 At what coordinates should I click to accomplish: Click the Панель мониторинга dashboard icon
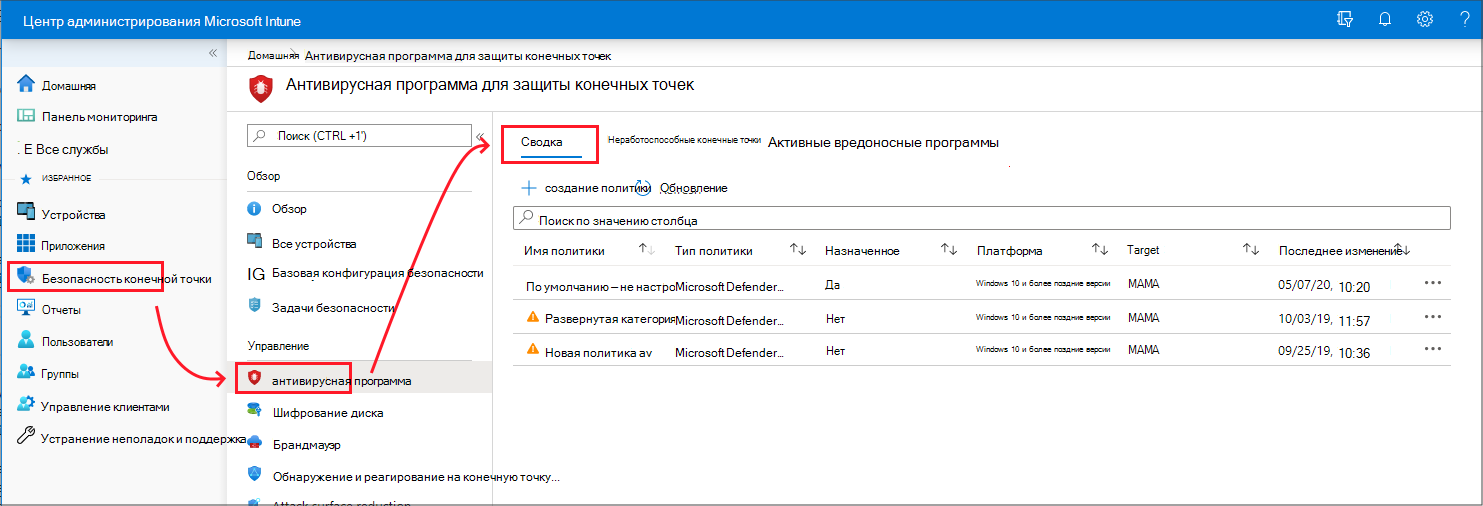pyautogui.click(x=27, y=116)
